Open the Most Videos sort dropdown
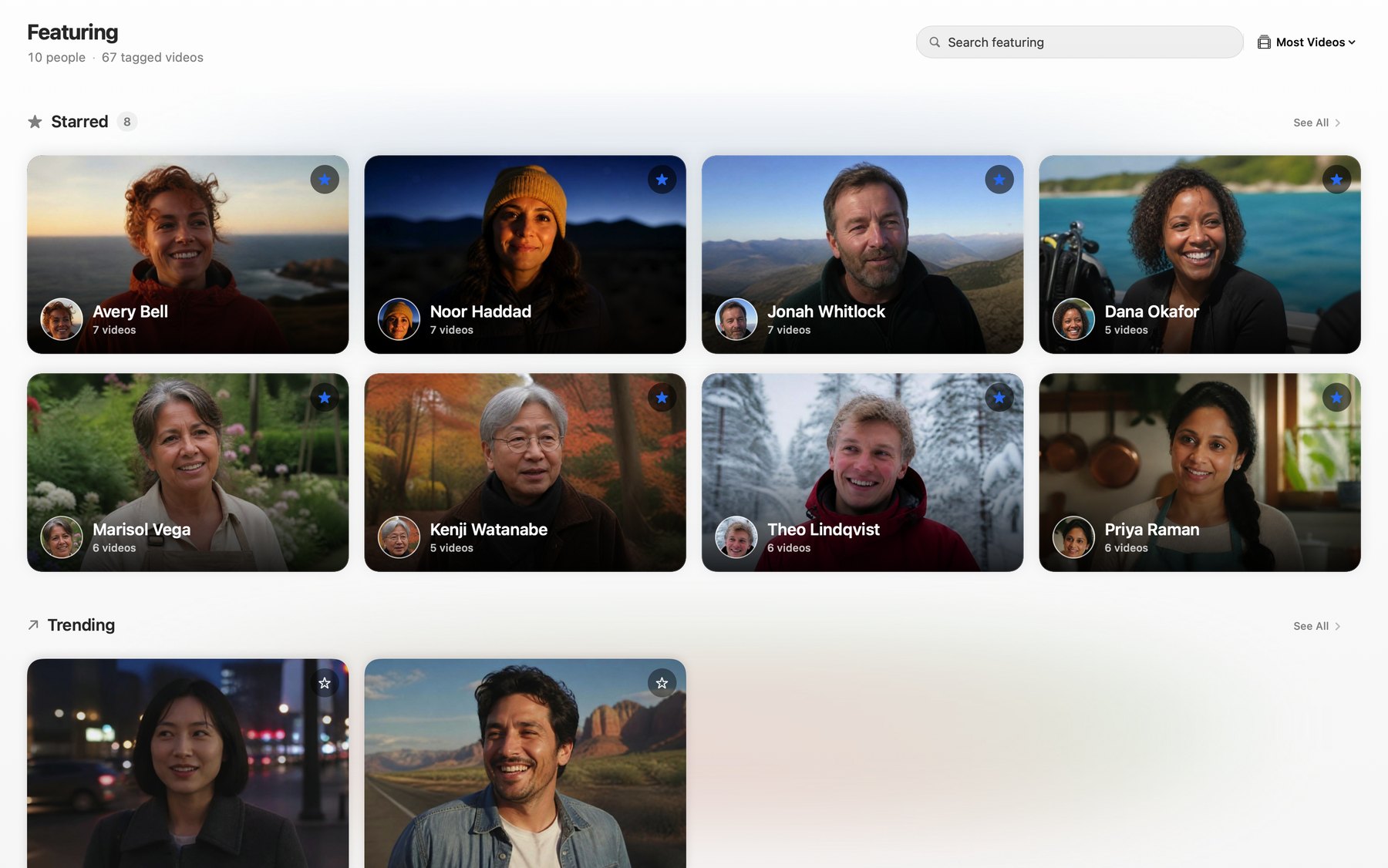 [x=1306, y=42]
